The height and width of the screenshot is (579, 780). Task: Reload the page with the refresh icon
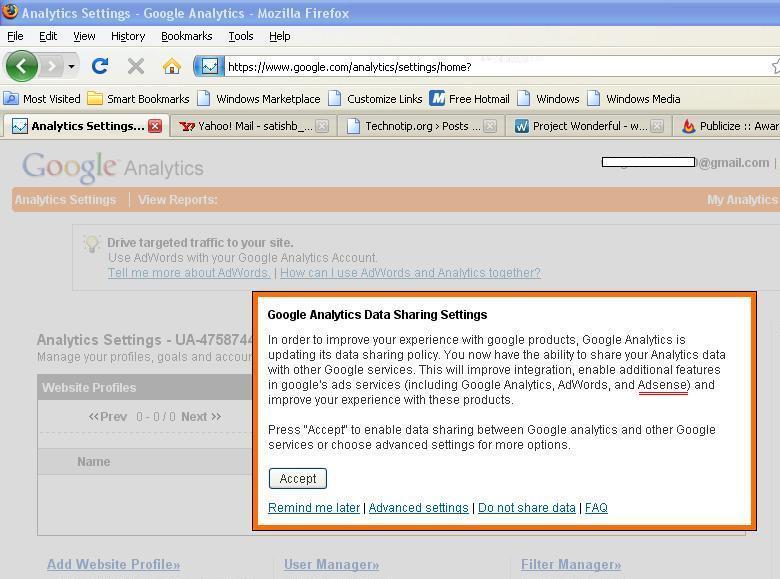coord(100,66)
